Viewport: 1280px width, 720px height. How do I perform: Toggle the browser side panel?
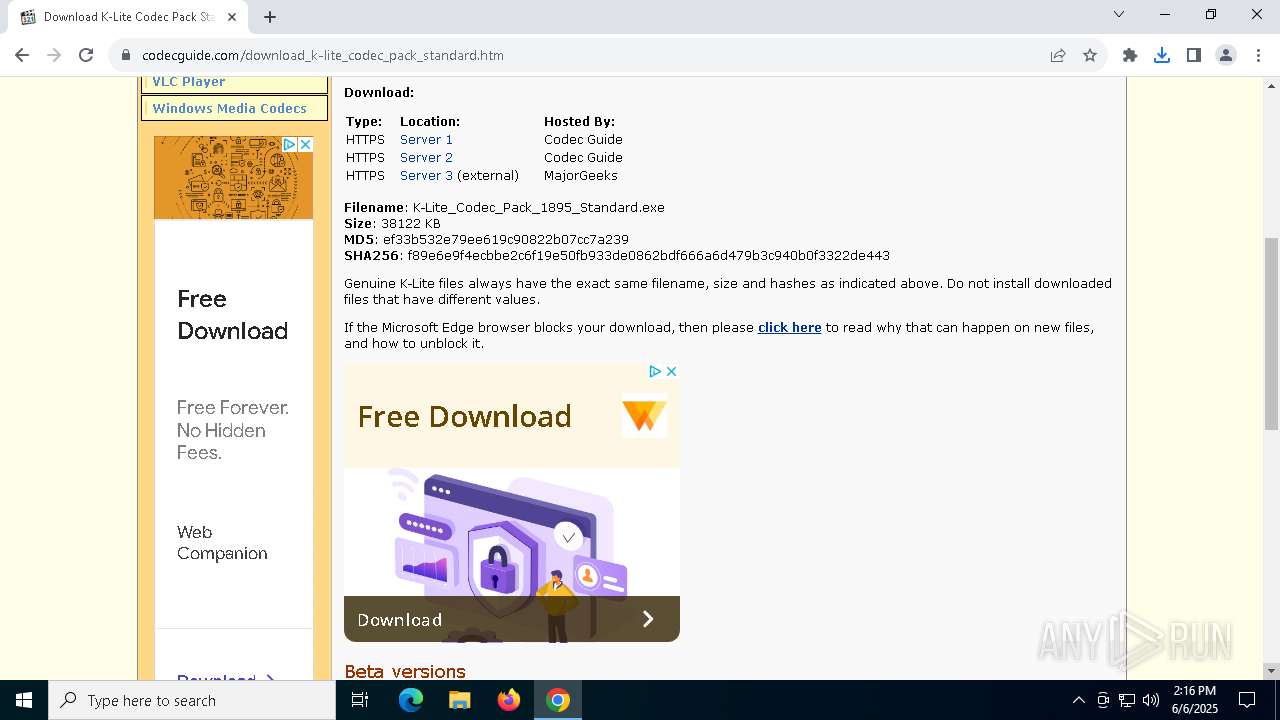pos(1194,55)
